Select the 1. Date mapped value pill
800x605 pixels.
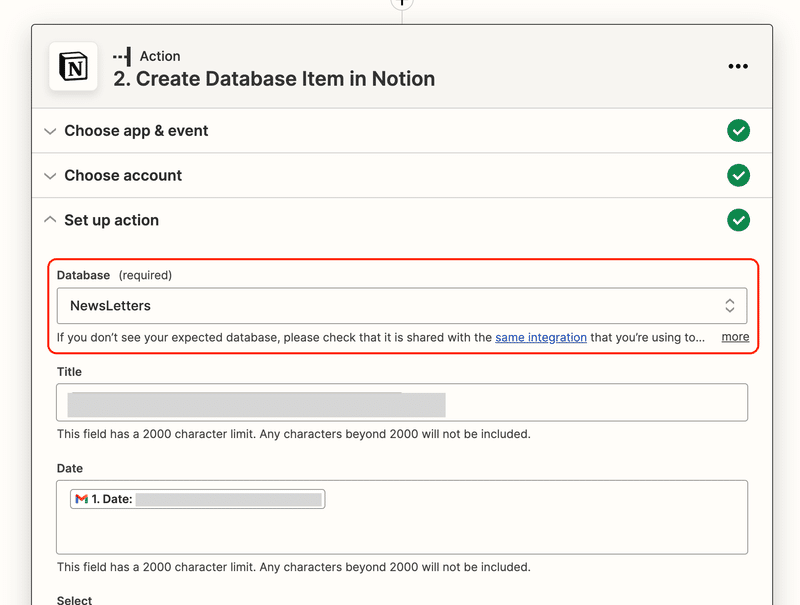pos(197,499)
